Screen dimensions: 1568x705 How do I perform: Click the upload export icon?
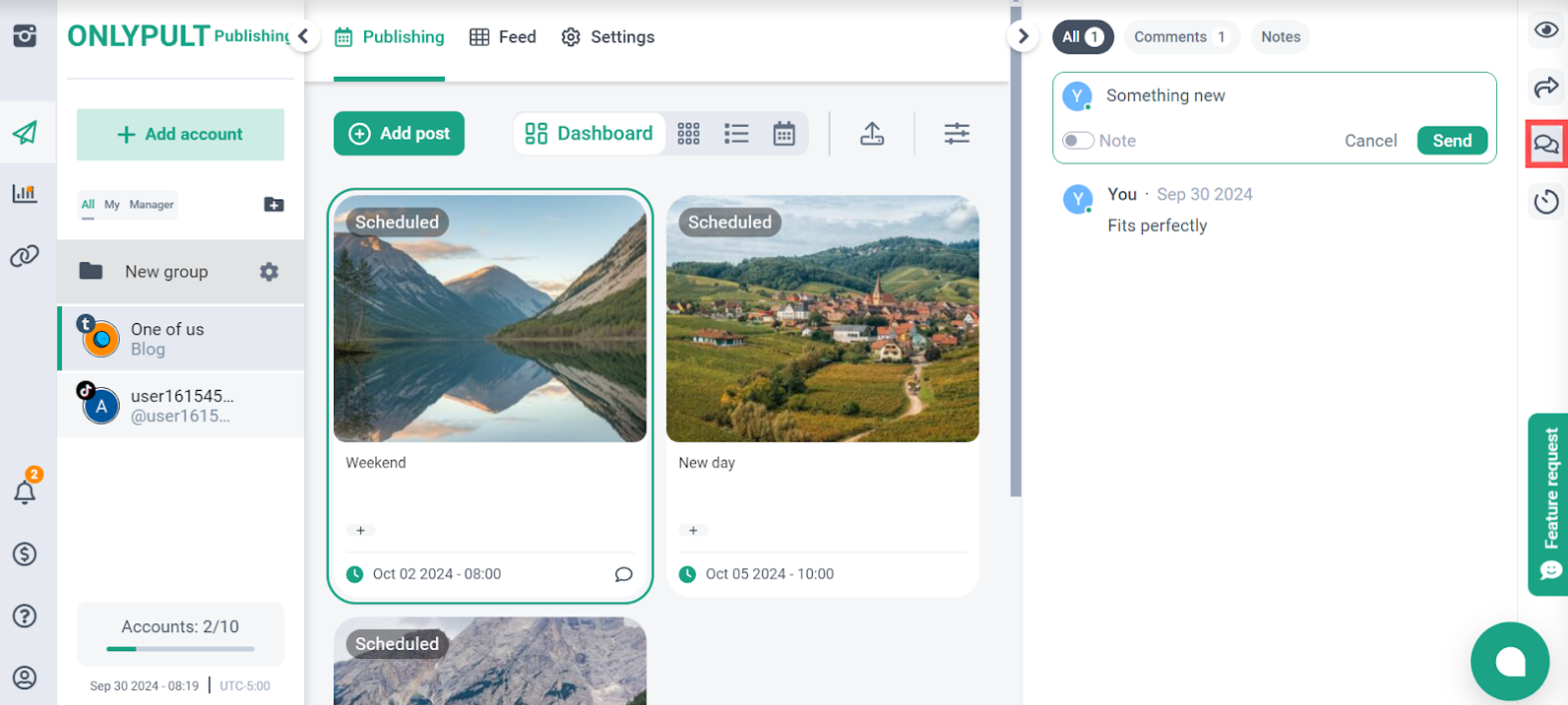872,134
